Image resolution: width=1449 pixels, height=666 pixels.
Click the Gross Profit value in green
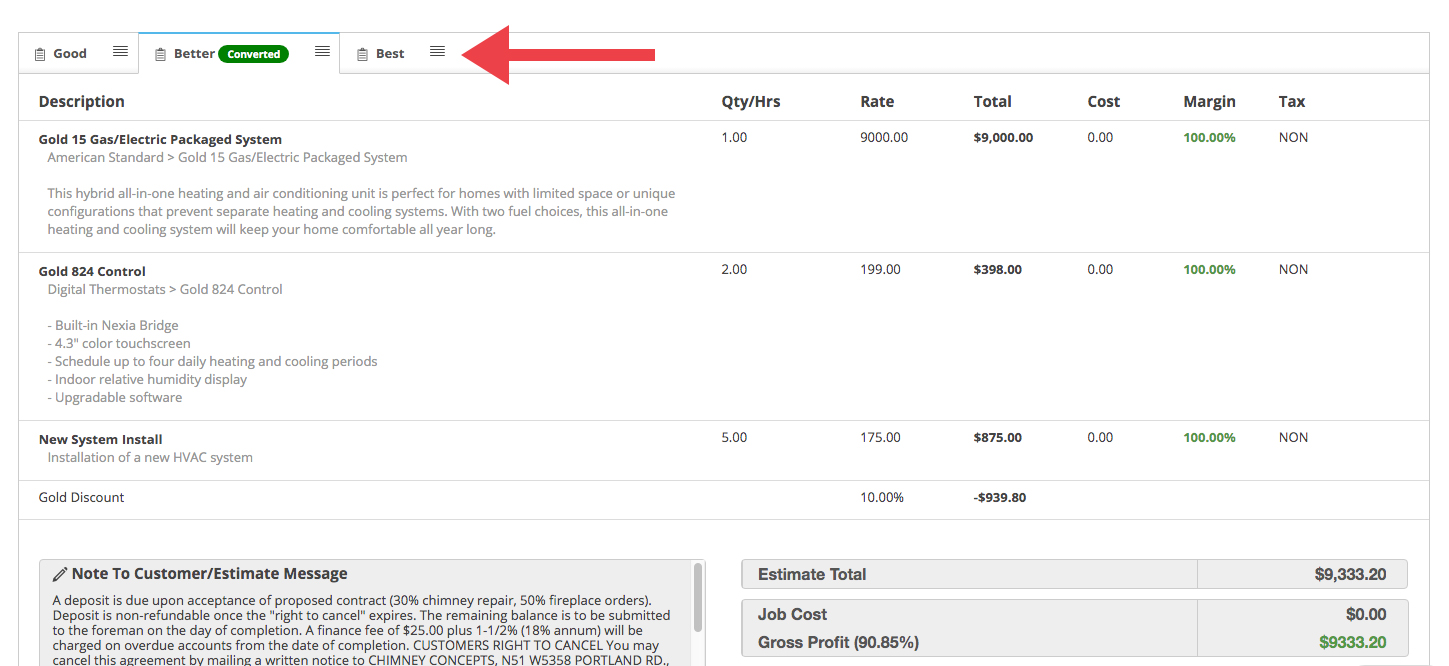click(x=1352, y=642)
